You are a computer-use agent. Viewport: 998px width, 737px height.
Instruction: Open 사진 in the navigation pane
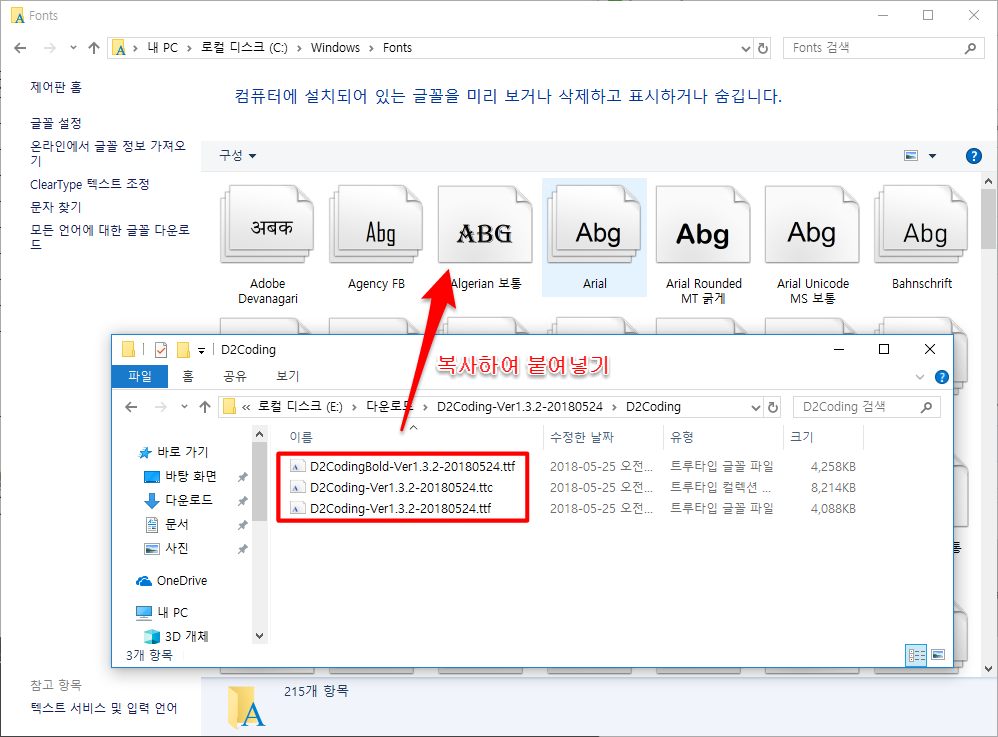click(167, 548)
